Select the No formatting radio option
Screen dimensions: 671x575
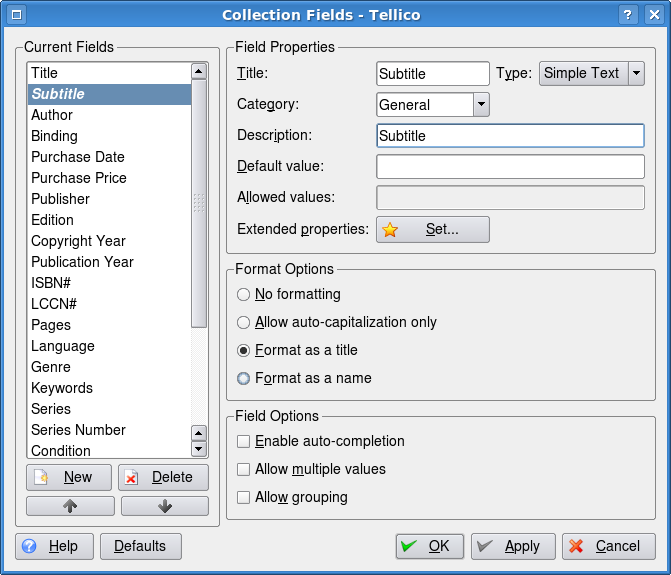(x=243, y=294)
